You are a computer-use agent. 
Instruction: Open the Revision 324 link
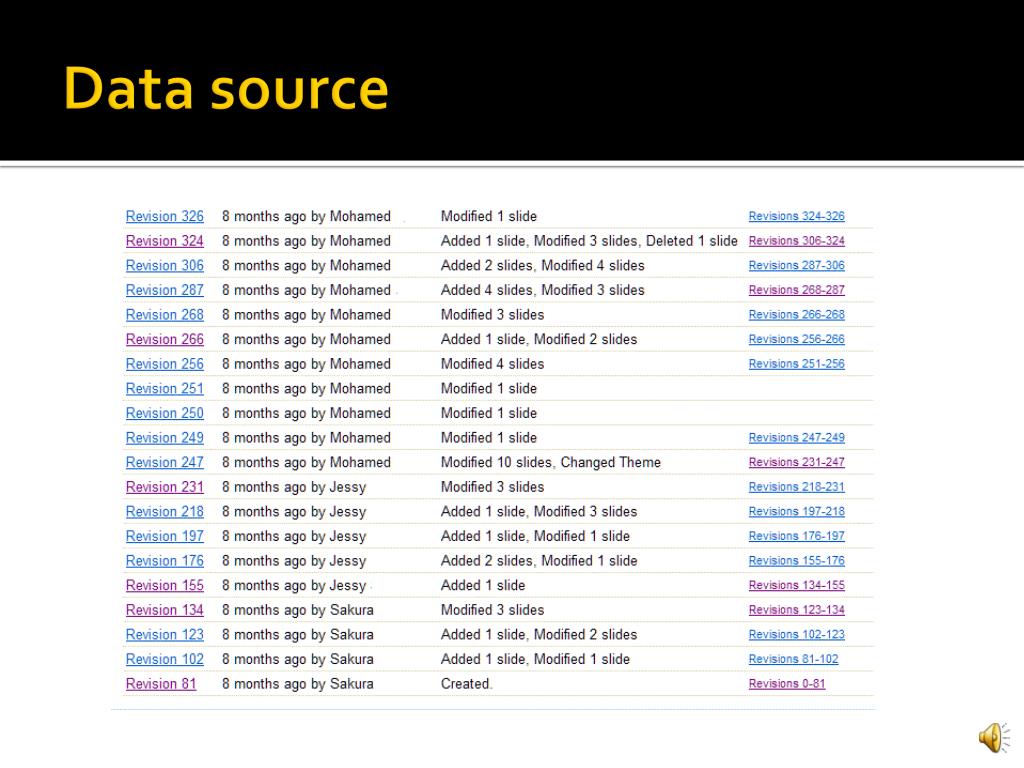(x=164, y=241)
